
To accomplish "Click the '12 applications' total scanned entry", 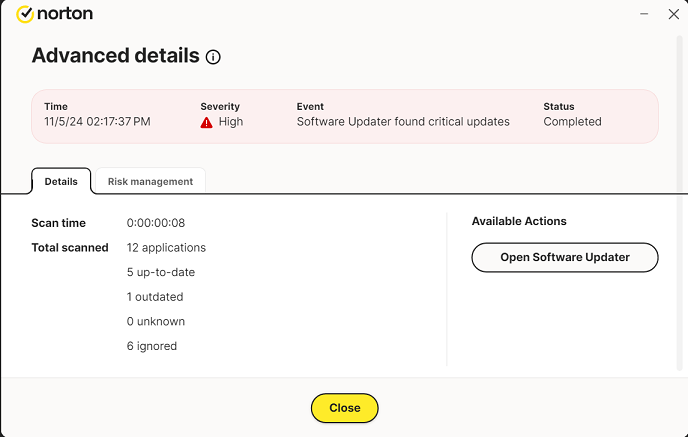I will pos(166,248).
